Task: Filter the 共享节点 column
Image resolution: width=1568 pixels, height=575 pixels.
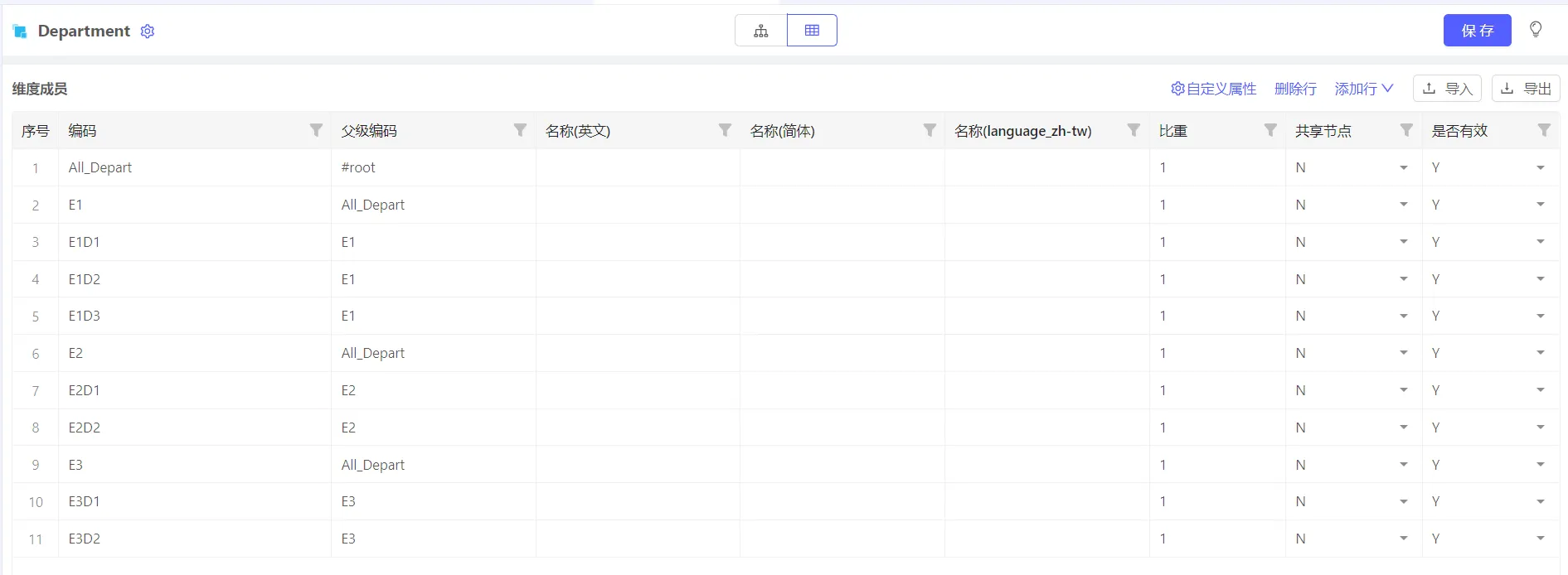Action: point(1406,130)
